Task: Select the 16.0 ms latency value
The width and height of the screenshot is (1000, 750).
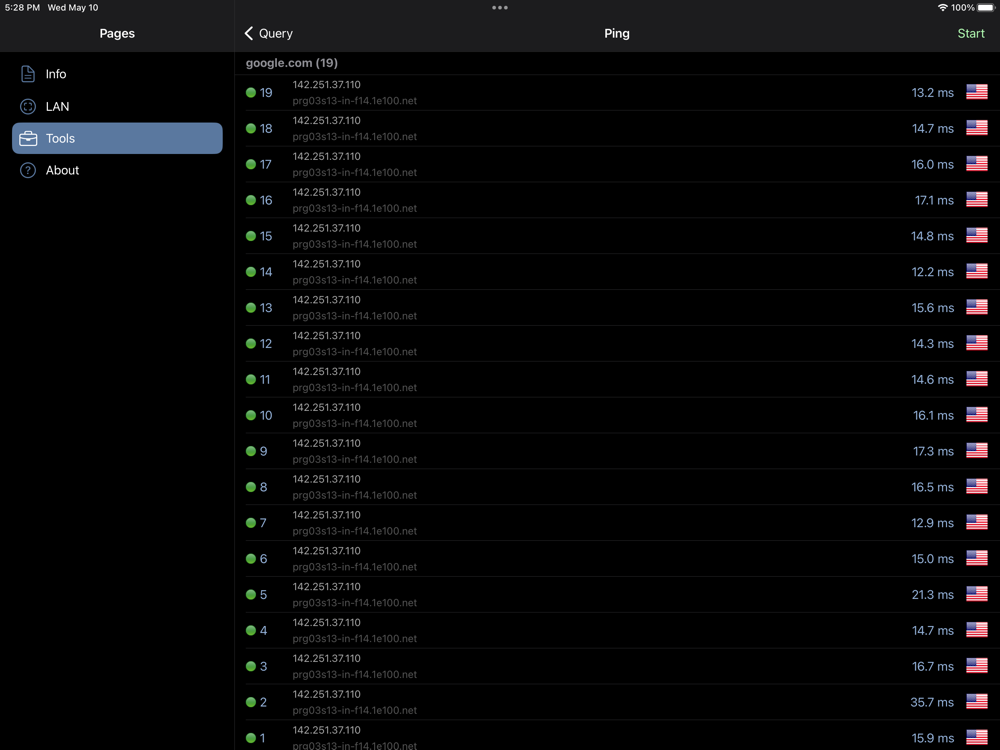Action: (932, 164)
